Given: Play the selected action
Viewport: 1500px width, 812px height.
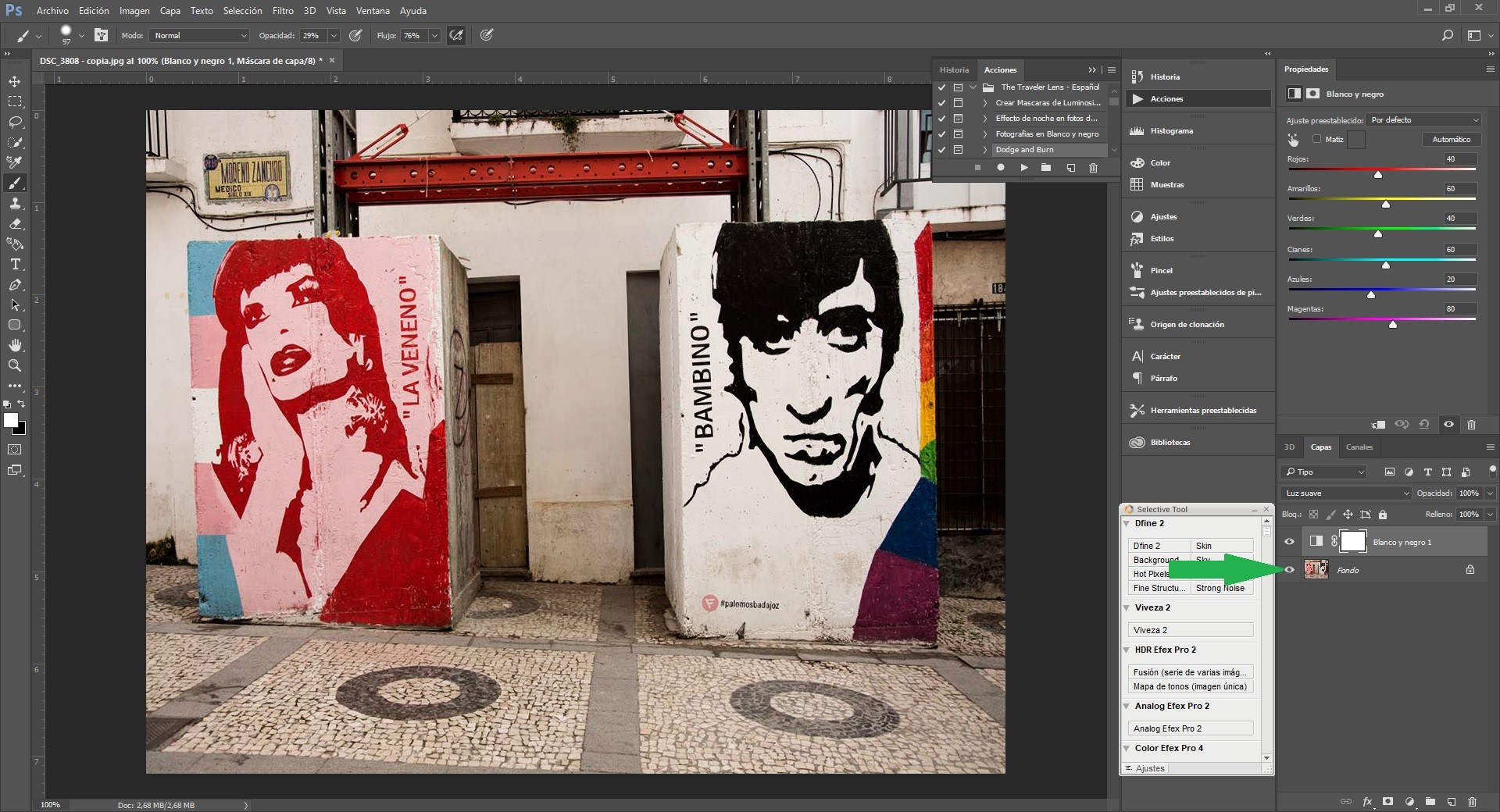Looking at the screenshot, I should 1023,168.
